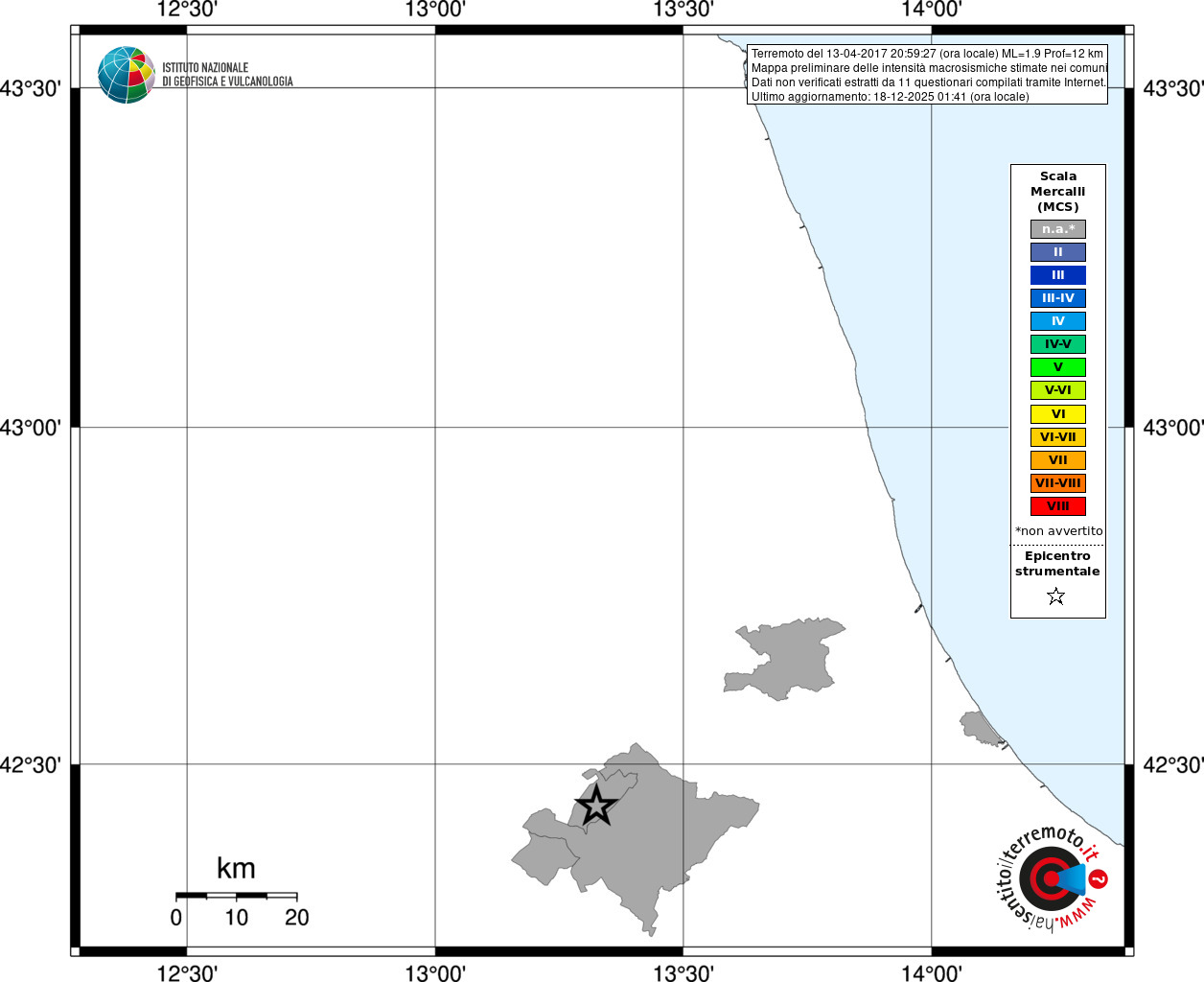
Task: Click the bottom 12°30' longitude label
Action: [x=187, y=973]
